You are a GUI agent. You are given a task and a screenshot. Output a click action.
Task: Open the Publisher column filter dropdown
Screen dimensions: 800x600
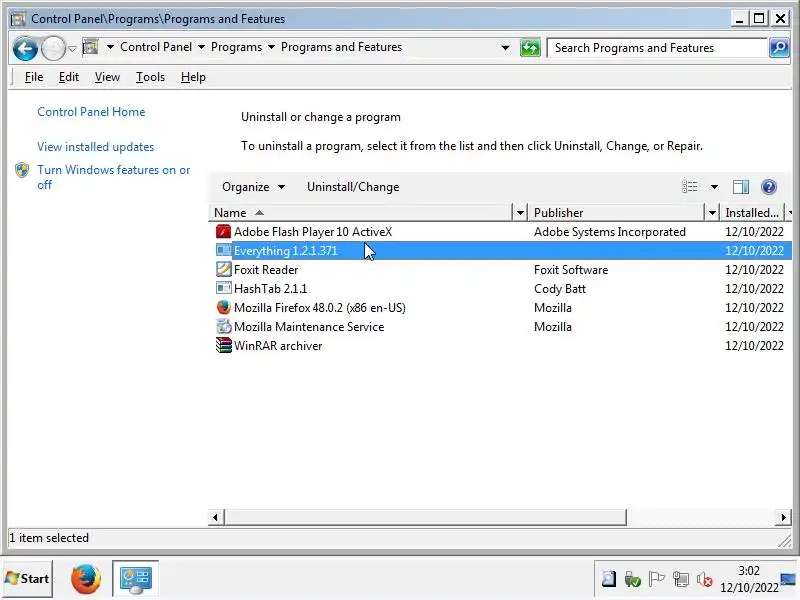[x=712, y=213]
